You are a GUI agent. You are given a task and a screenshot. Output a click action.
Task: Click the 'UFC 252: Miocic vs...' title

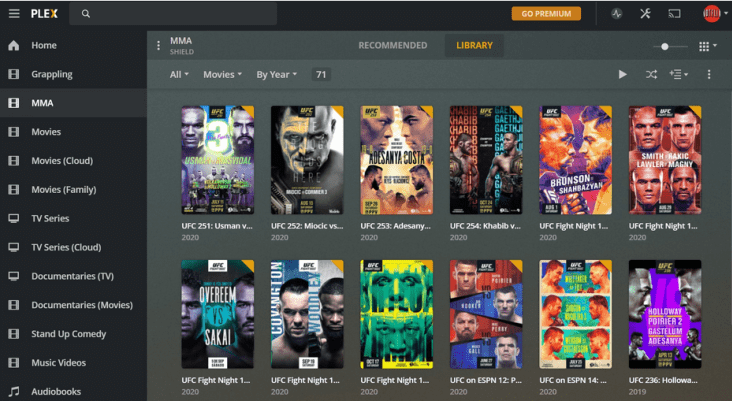[307, 226]
